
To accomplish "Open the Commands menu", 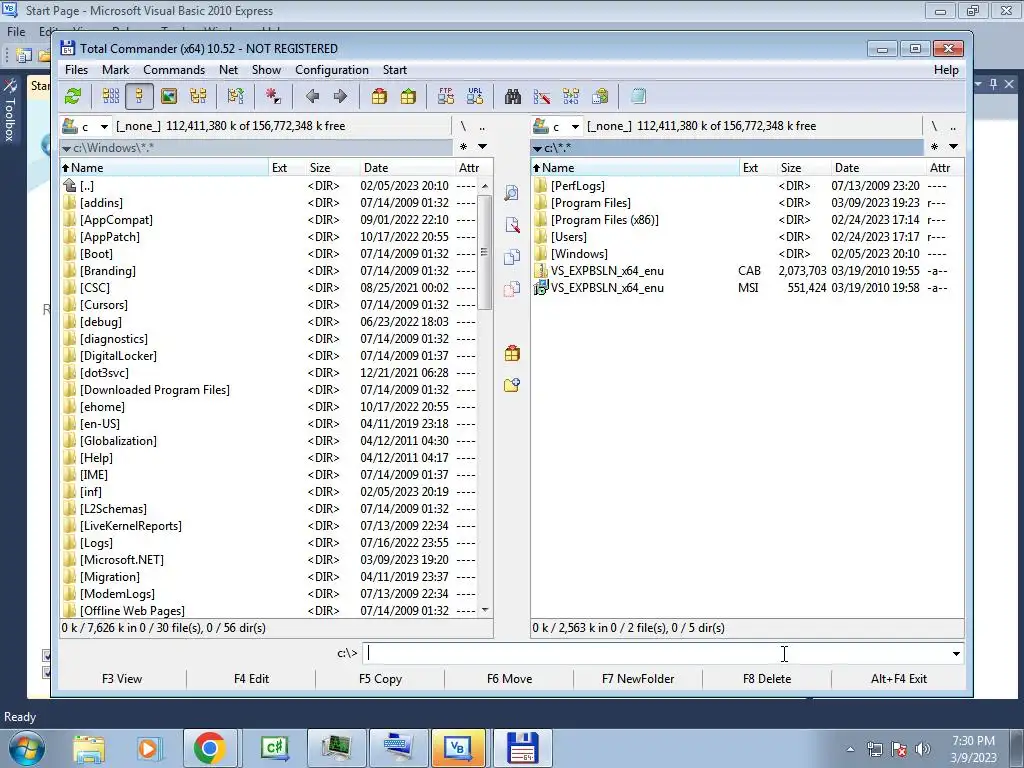I will click(174, 70).
